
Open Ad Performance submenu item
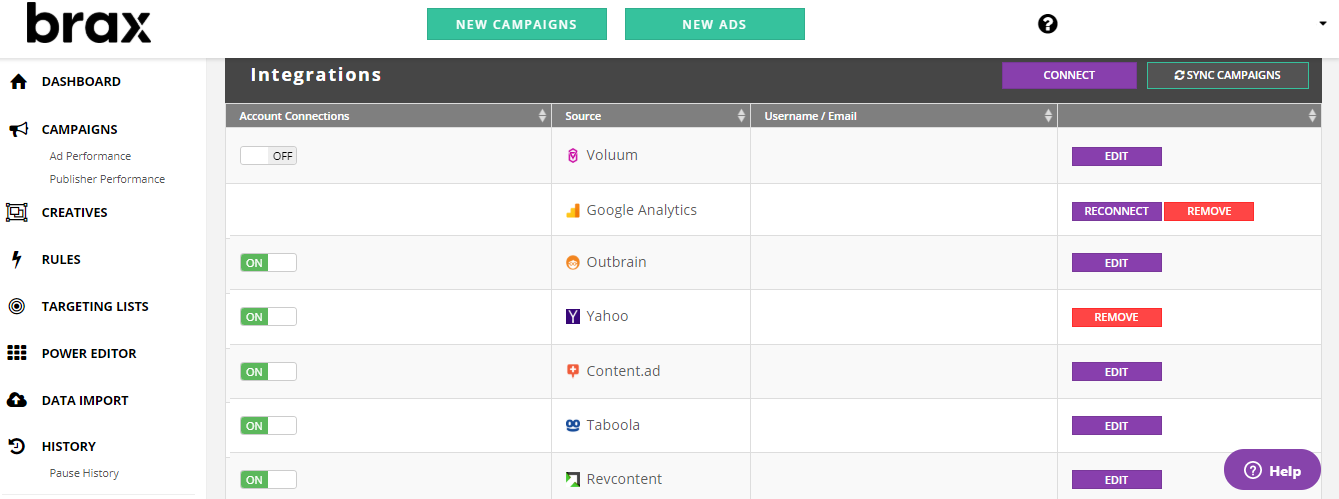point(90,156)
